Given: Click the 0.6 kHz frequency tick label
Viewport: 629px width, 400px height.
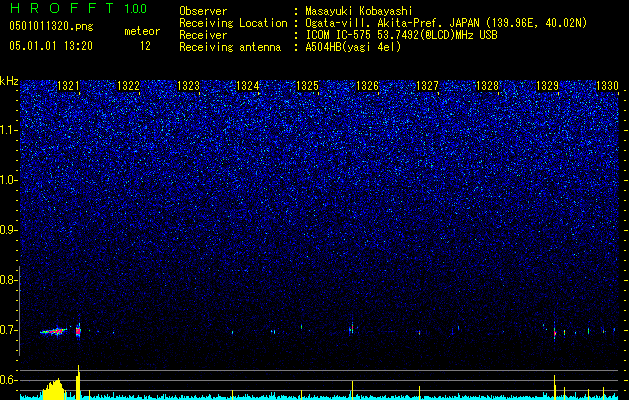Looking at the screenshot, I should click(8, 380).
